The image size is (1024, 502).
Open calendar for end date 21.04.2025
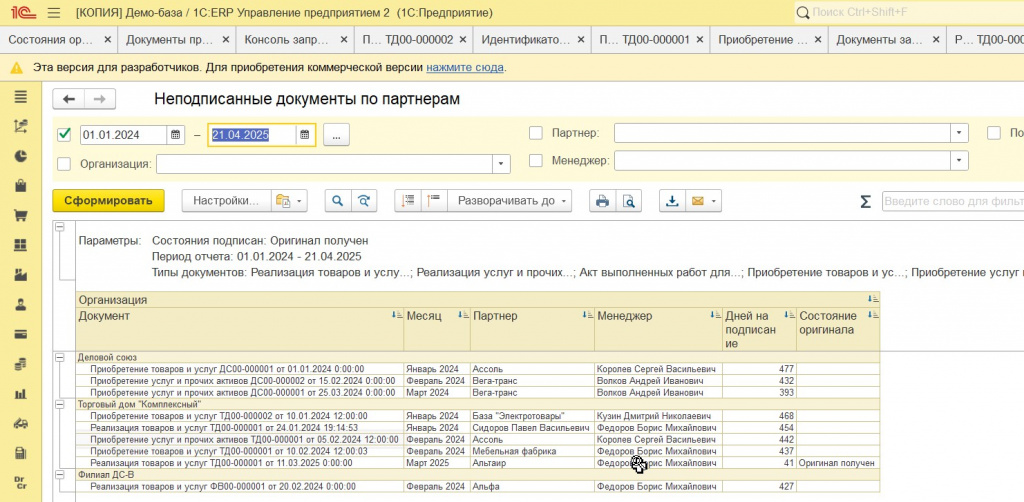pyautogui.click(x=304, y=135)
